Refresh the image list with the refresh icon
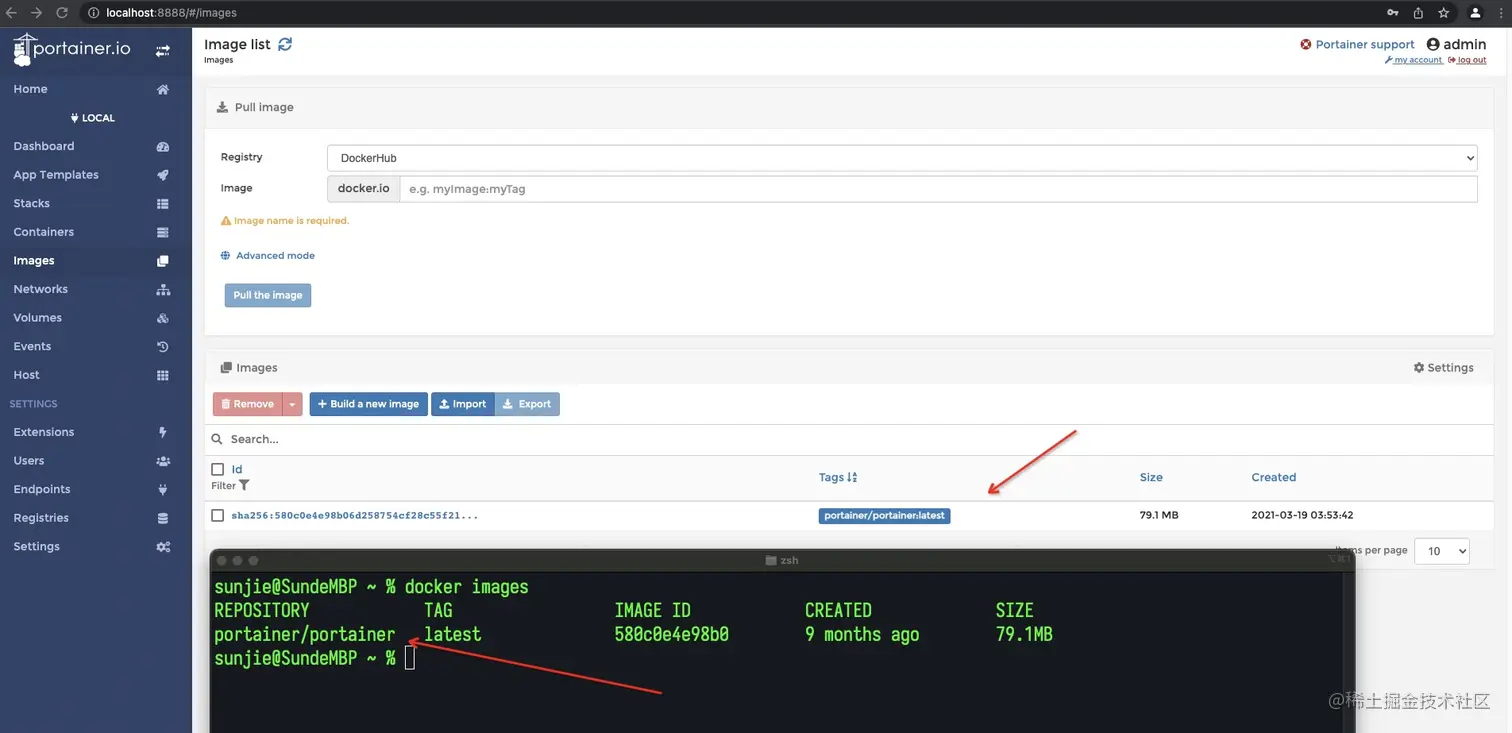Viewport: 1512px width, 733px height. click(285, 44)
